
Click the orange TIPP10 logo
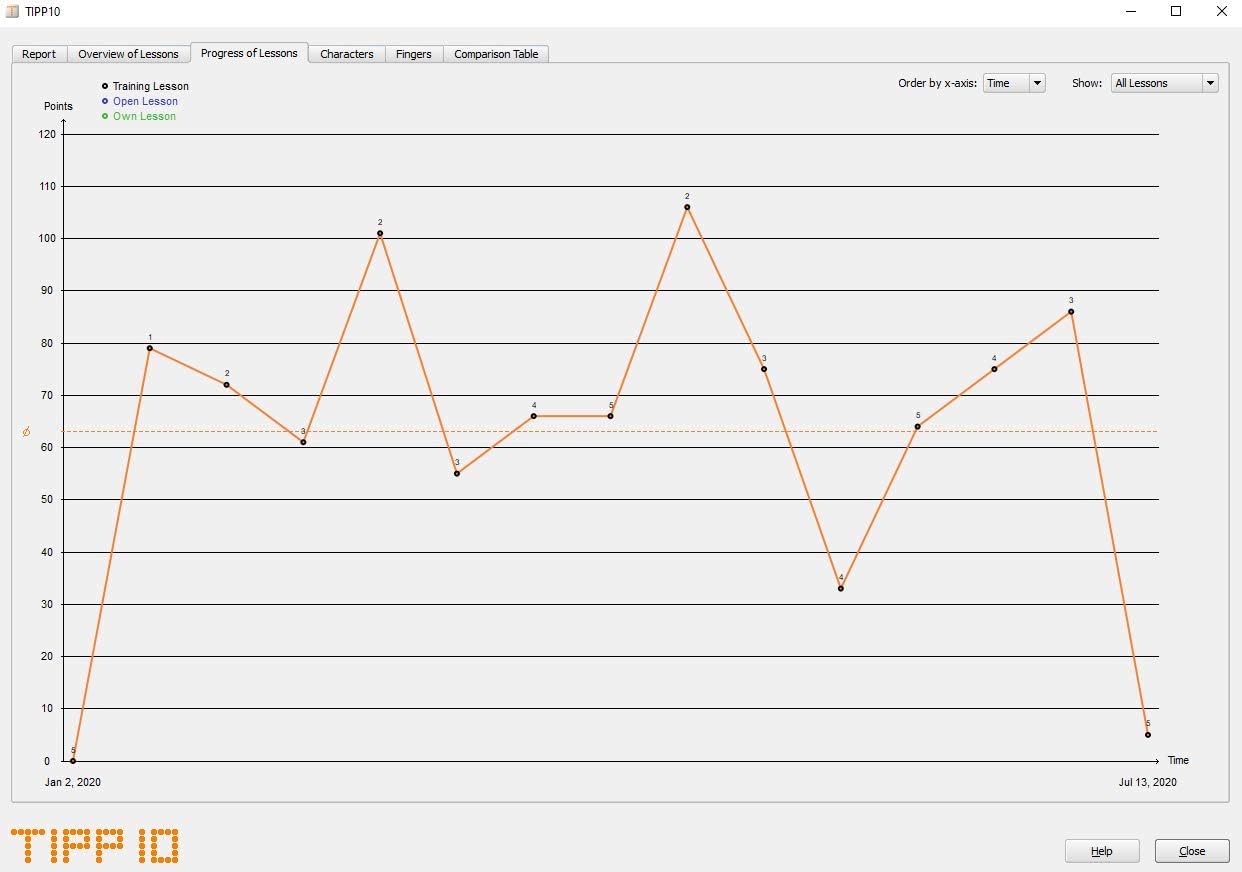[95, 845]
